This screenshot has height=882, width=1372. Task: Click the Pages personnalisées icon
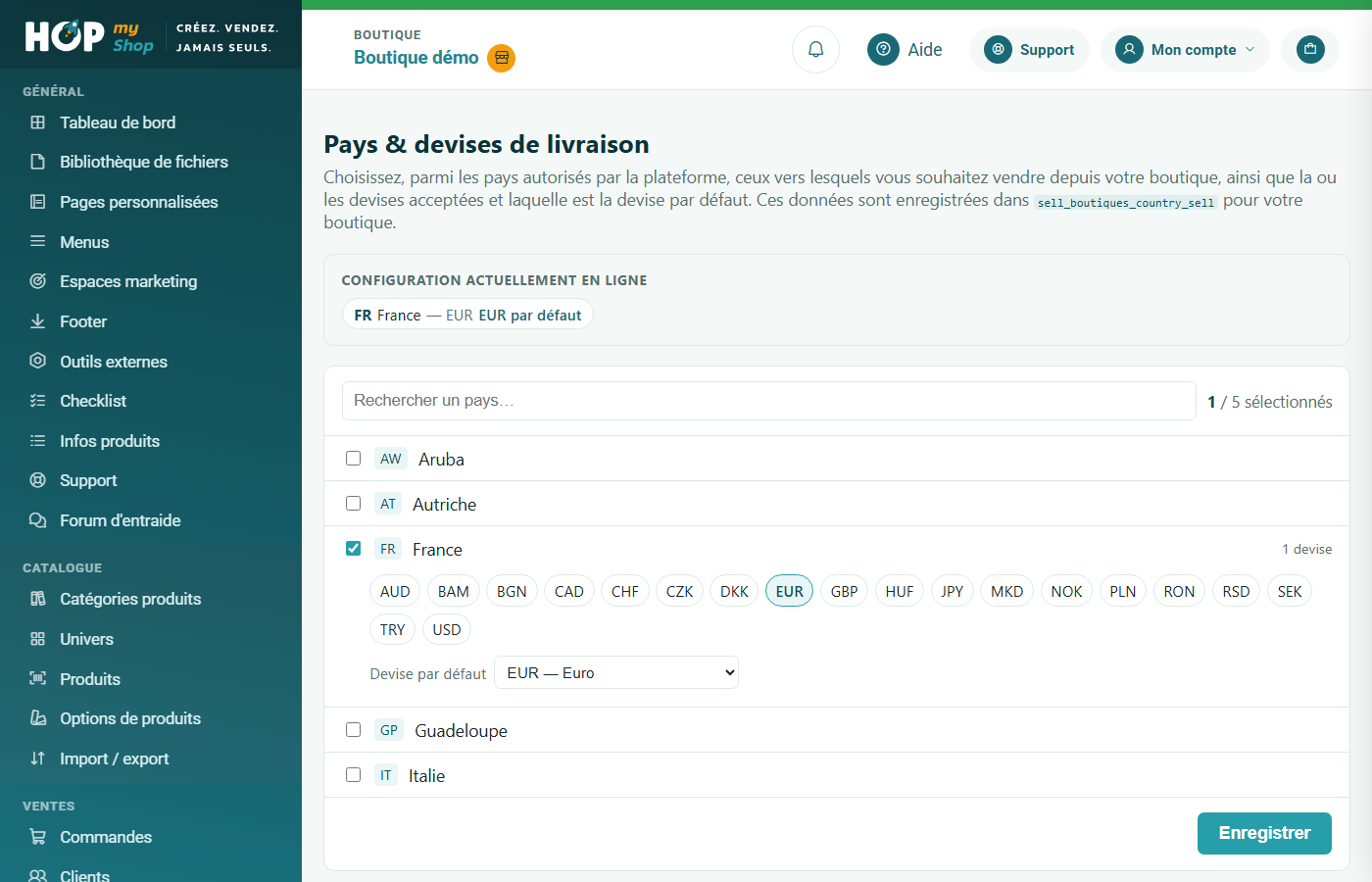point(38,202)
